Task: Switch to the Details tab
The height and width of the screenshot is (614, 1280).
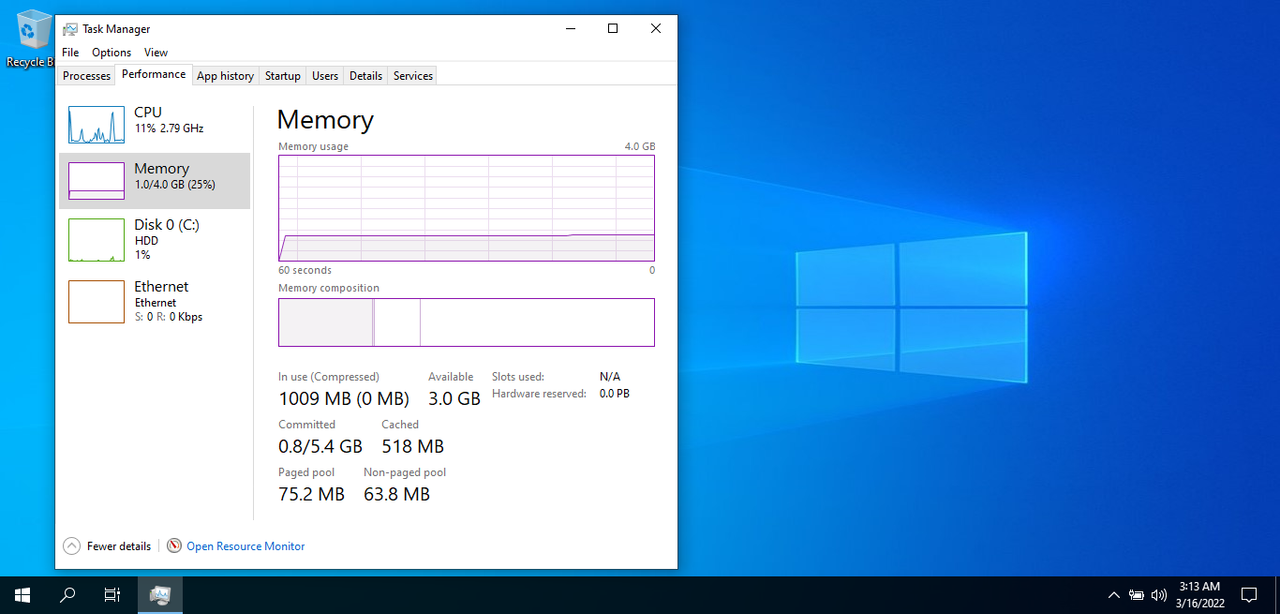Action: tap(366, 76)
